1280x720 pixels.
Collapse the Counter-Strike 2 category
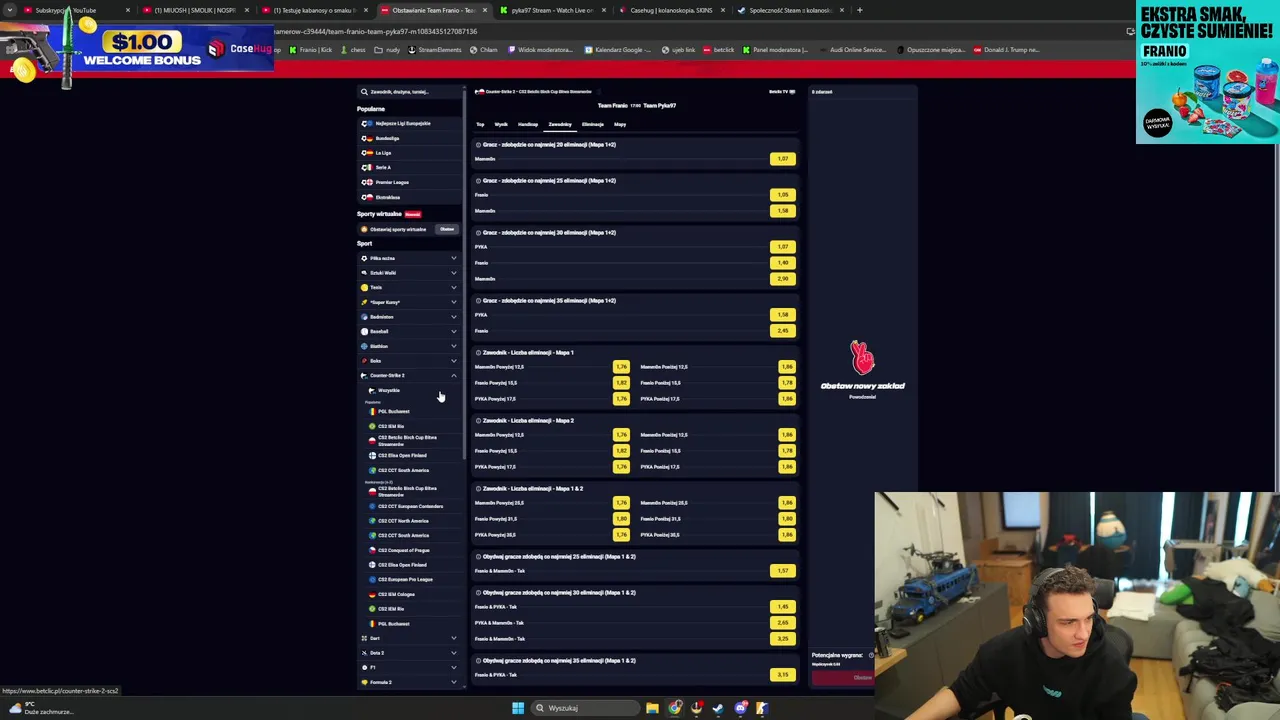click(410, 375)
